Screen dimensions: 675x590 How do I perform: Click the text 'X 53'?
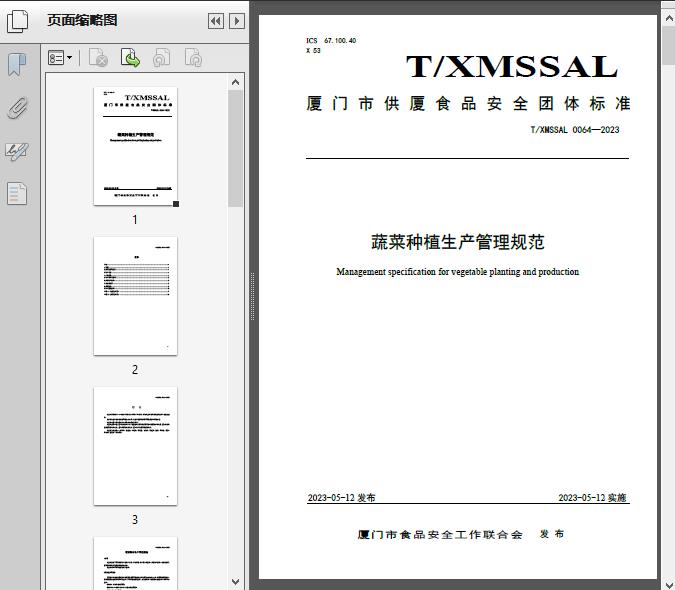pos(313,50)
